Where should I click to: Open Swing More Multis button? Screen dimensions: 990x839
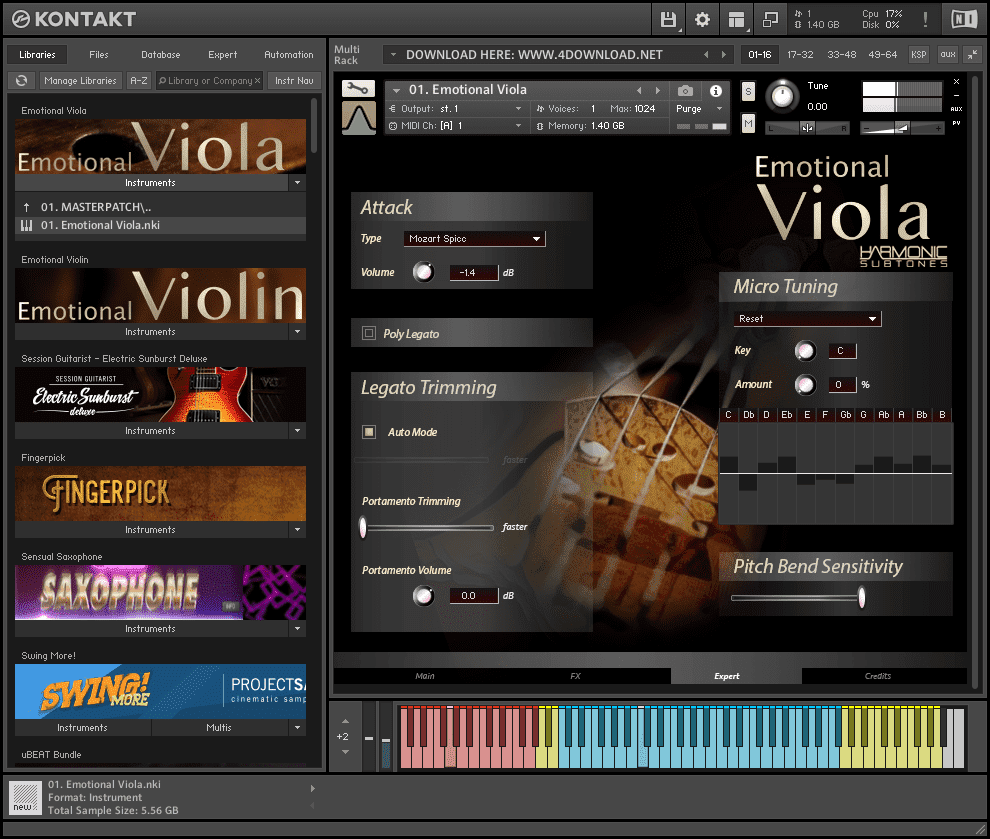(x=219, y=728)
